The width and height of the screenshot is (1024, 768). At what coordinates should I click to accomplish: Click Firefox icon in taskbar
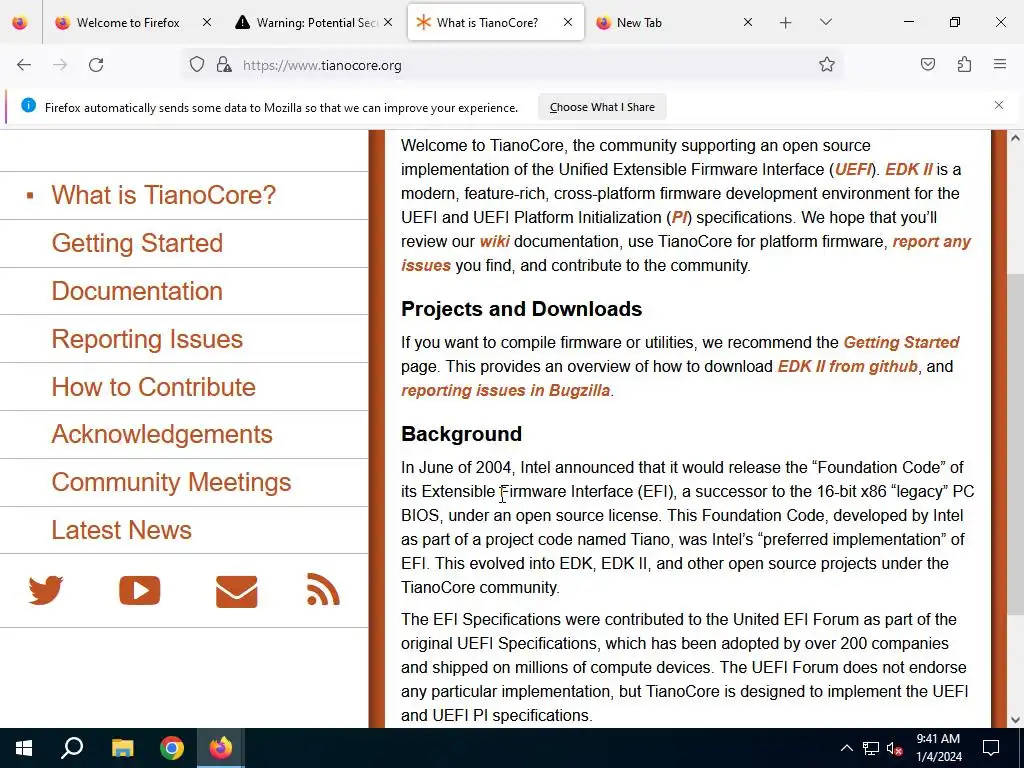pyautogui.click(x=221, y=748)
